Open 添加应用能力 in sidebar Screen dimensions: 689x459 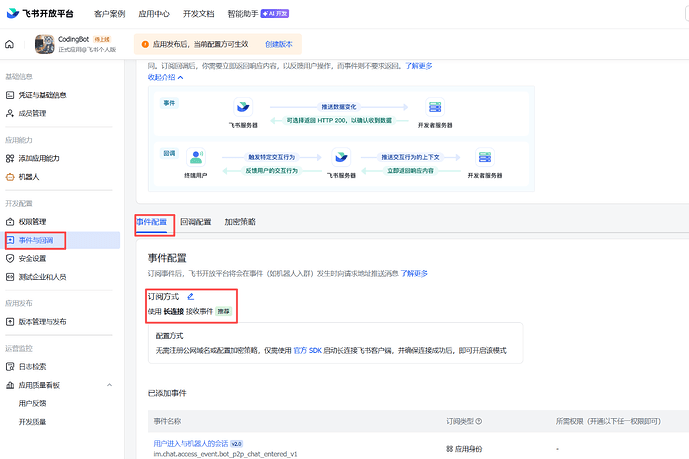(39, 158)
